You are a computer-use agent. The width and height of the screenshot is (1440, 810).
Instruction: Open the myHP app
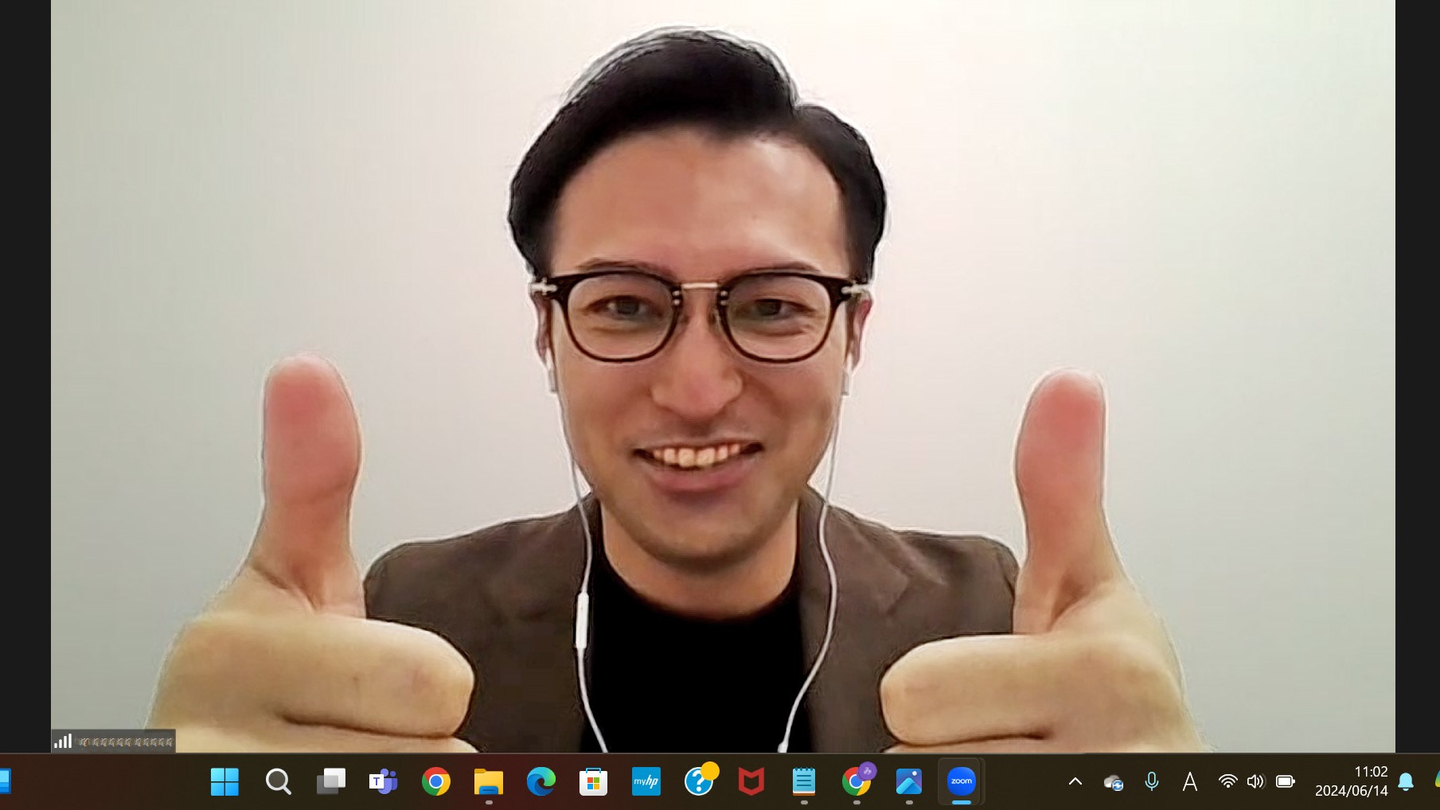coord(646,781)
